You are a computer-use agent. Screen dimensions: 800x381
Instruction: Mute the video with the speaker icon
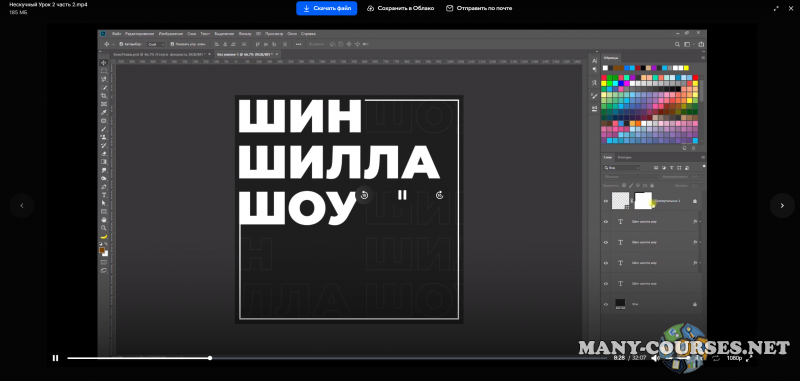point(655,358)
